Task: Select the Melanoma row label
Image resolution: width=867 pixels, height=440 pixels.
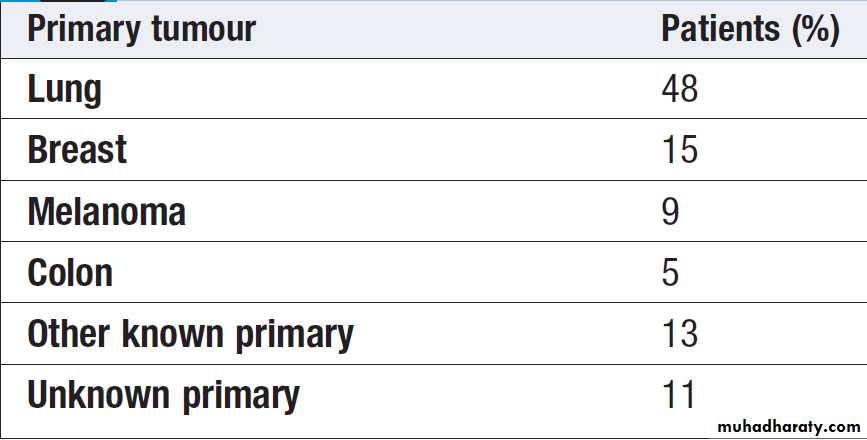Action: point(106,212)
